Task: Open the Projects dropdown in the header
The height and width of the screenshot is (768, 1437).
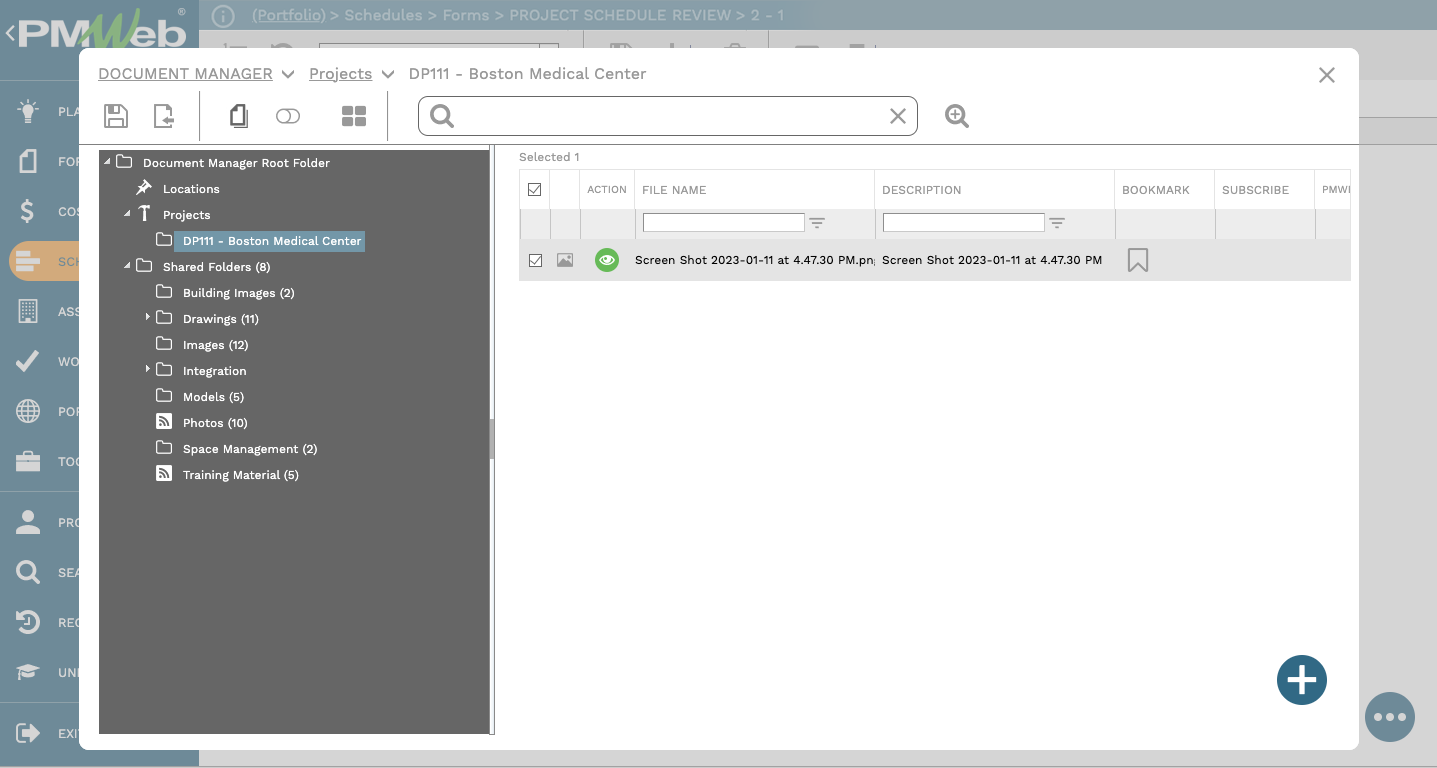Action: pos(388,73)
